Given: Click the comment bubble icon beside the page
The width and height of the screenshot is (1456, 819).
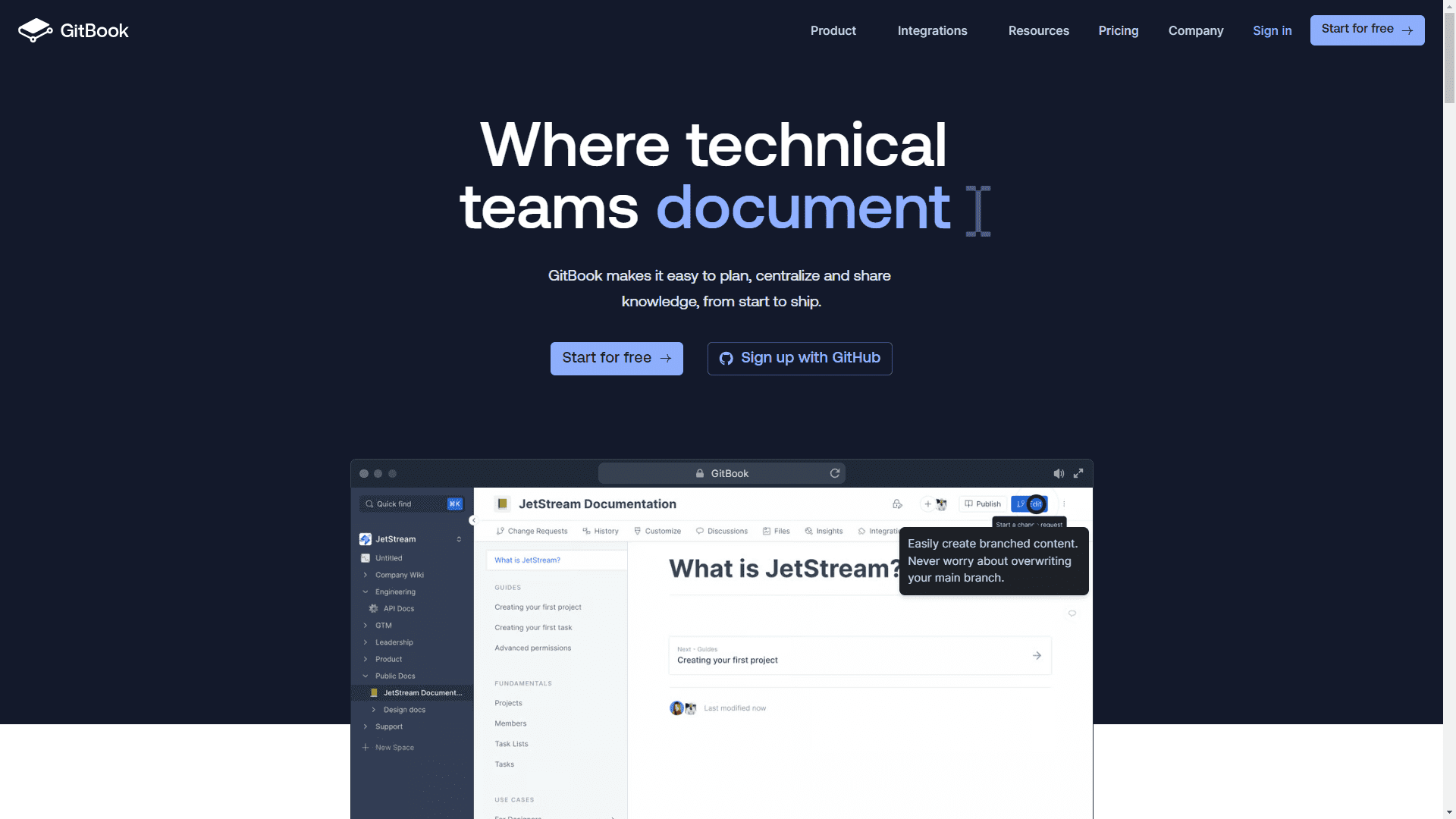Looking at the screenshot, I should tap(1072, 613).
